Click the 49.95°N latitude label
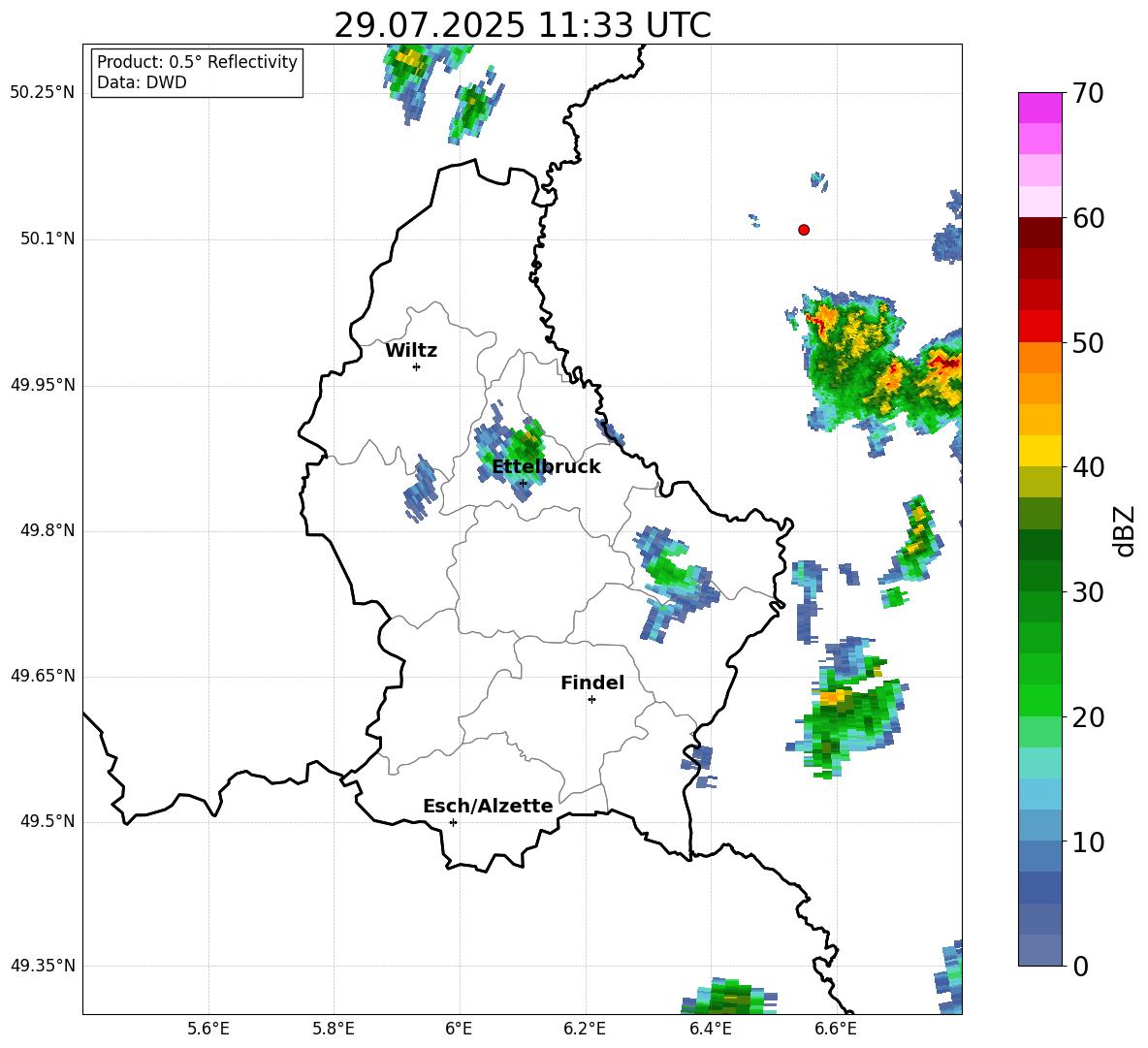 click(x=43, y=384)
